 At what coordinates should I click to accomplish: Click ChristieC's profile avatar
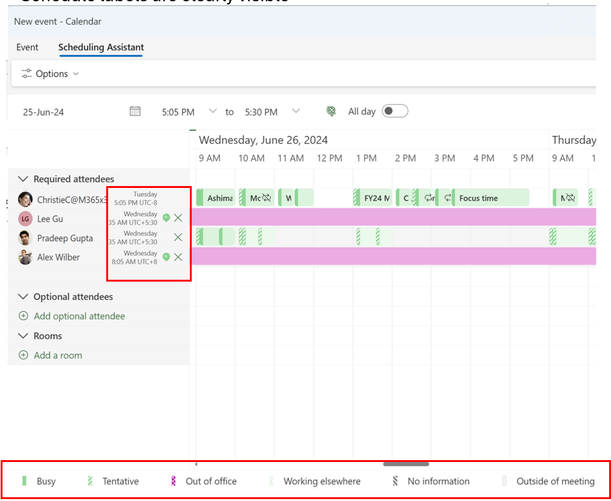(26, 199)
